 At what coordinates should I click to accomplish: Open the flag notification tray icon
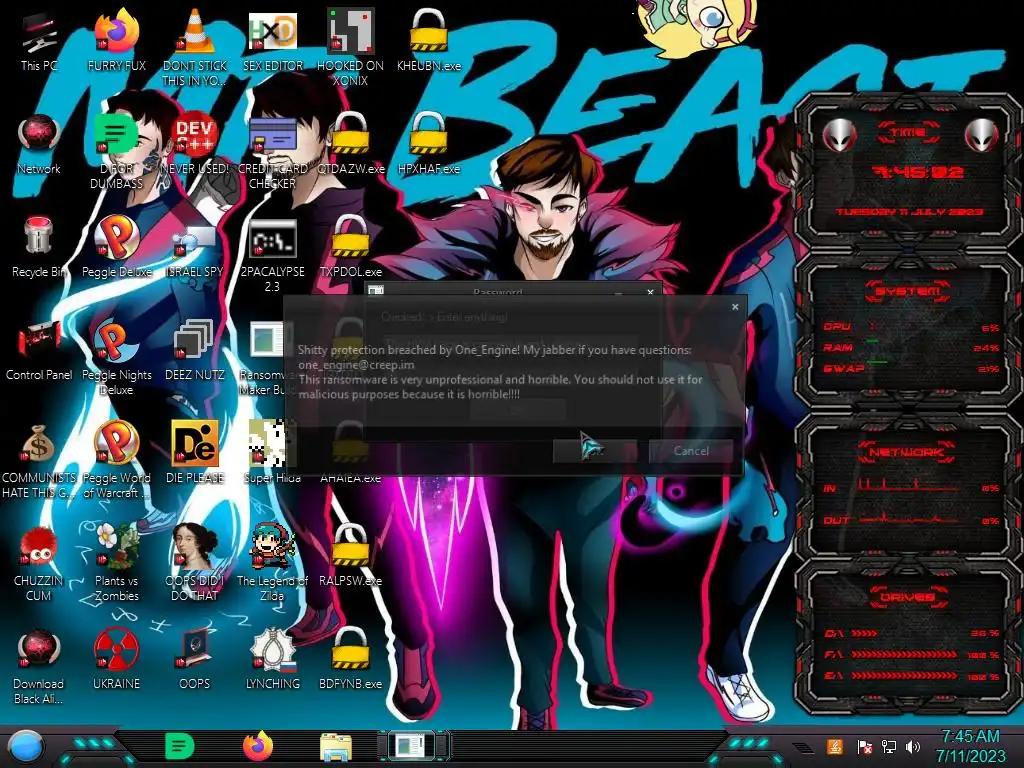(x=864, y=746)
